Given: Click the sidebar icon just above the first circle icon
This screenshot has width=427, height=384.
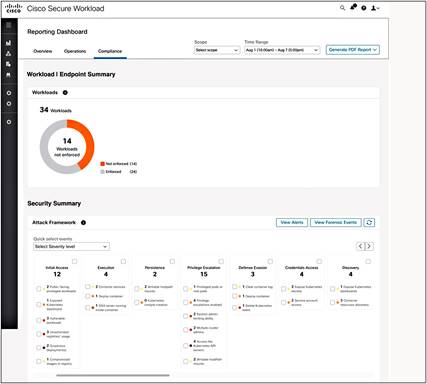Looking at the screenshot, I should (x=9, y=75).
